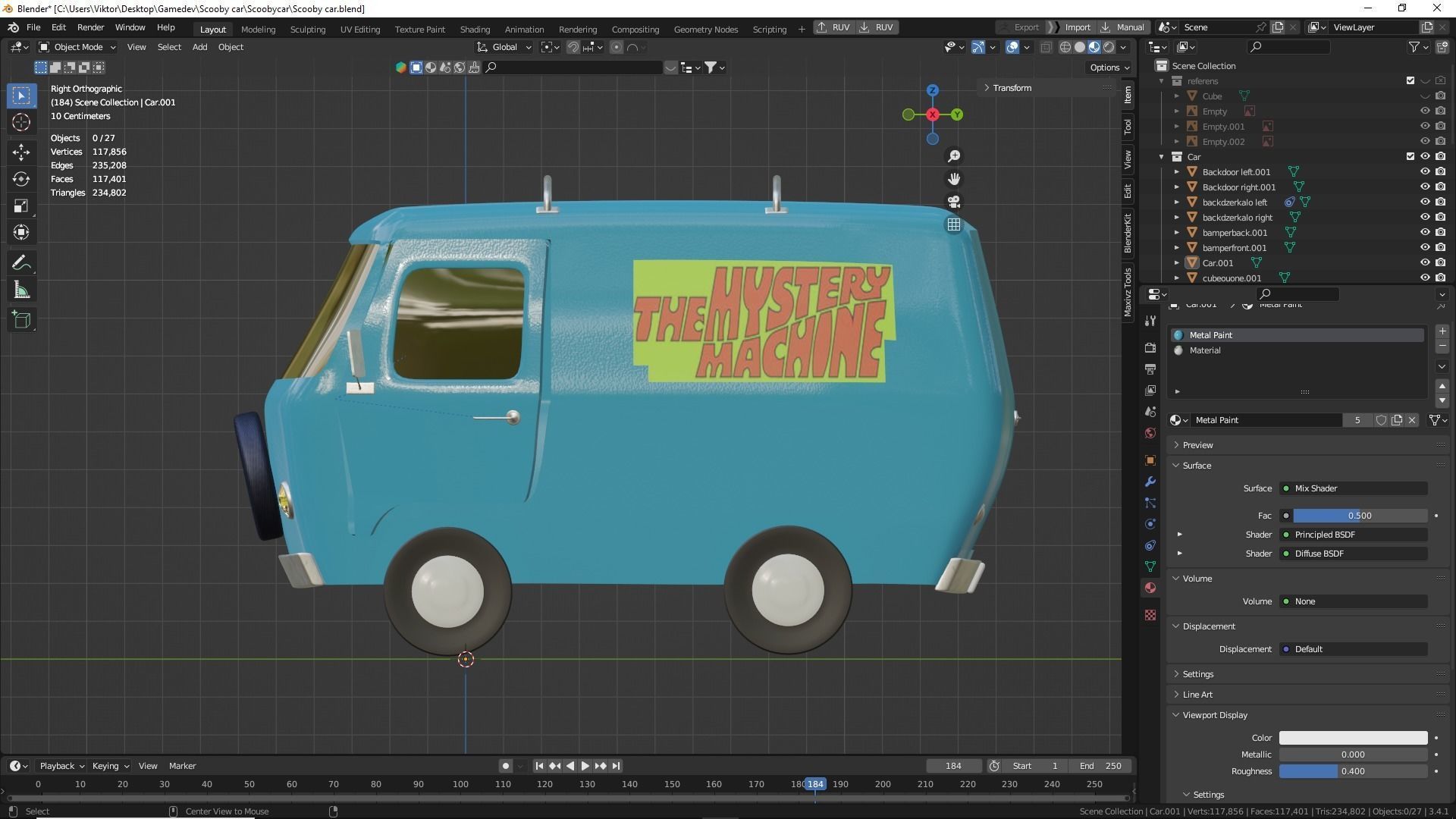This screenshot has height=819, width=1456.
Task: Activate the Move tool
Action: (21, 152)
